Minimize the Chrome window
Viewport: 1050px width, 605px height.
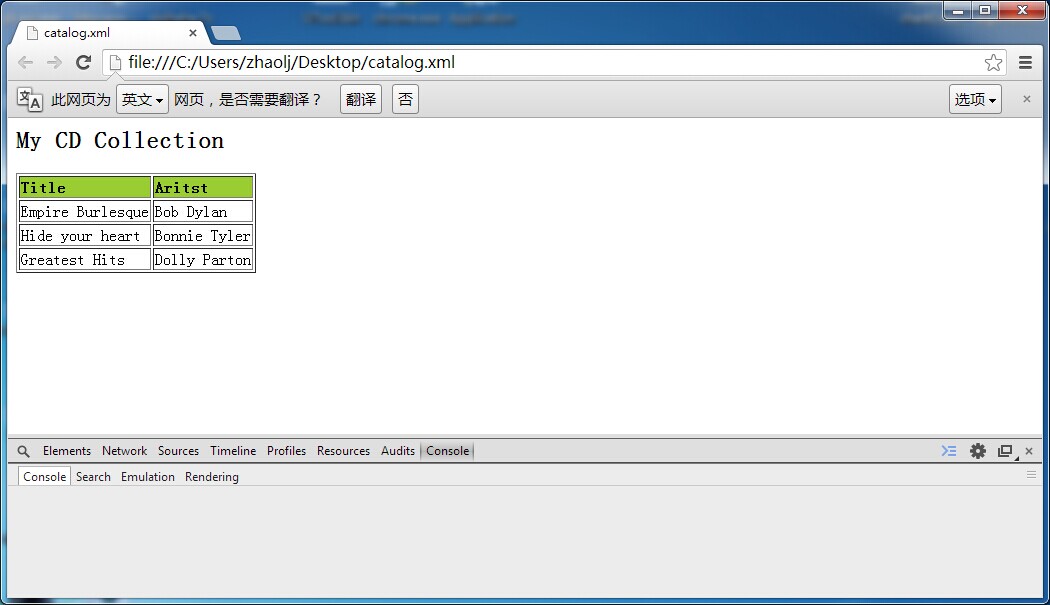click(958, 10)
